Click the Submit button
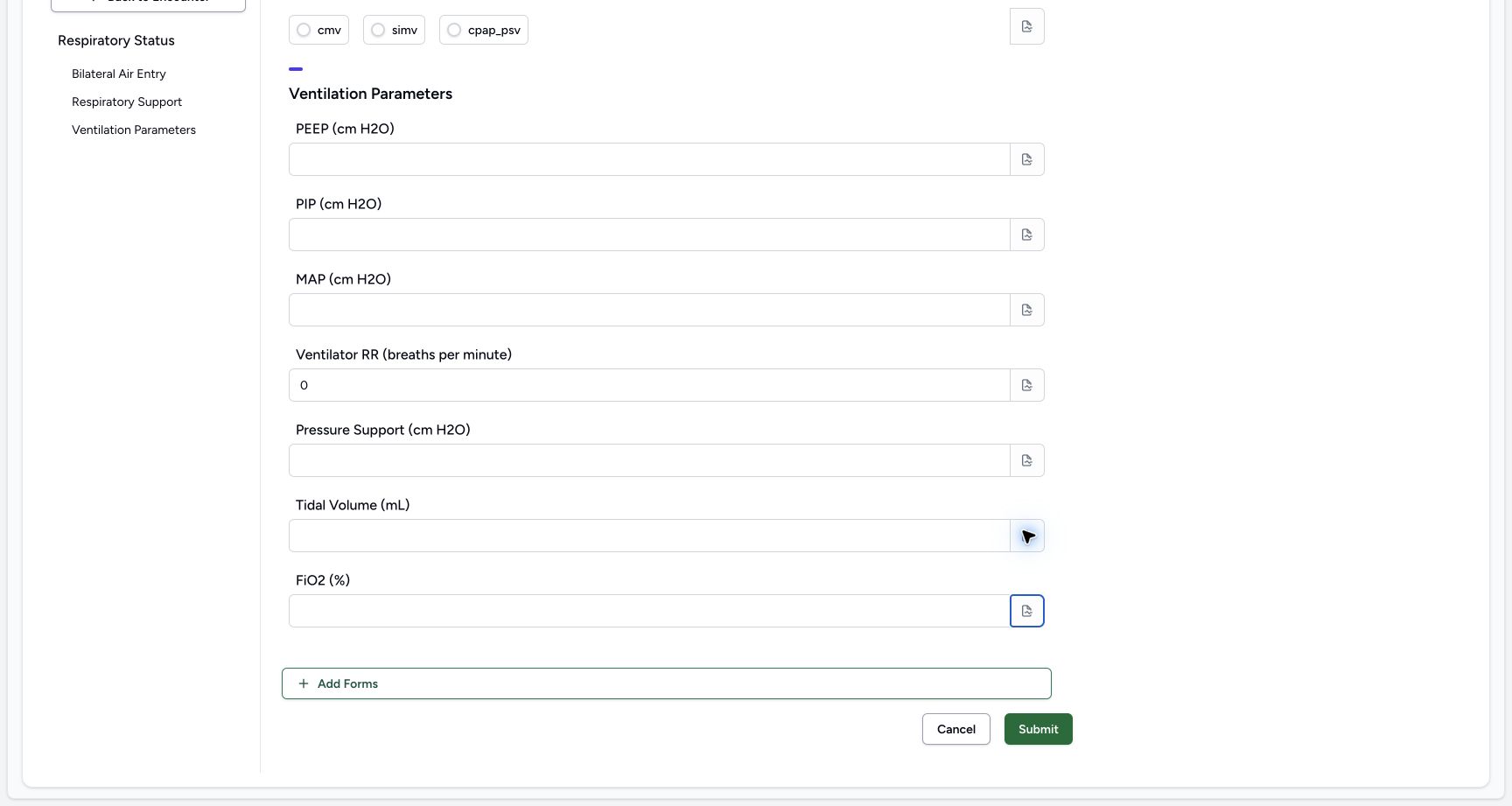 click(x=1039, y=729)
